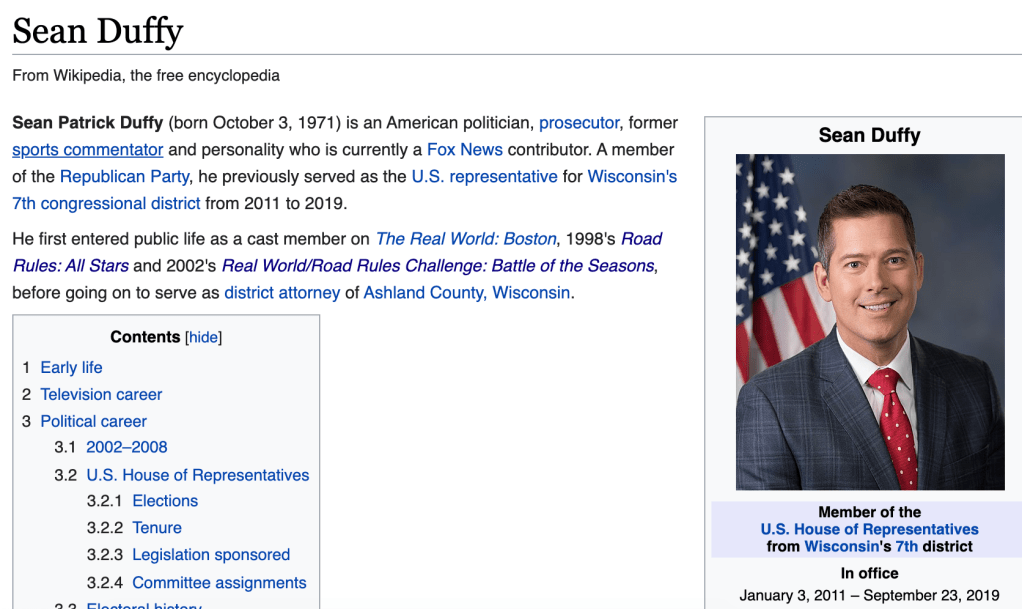Go to Political career section
Image resolution: width=1022 pixels, height=609 pixels.
[93, 422]
